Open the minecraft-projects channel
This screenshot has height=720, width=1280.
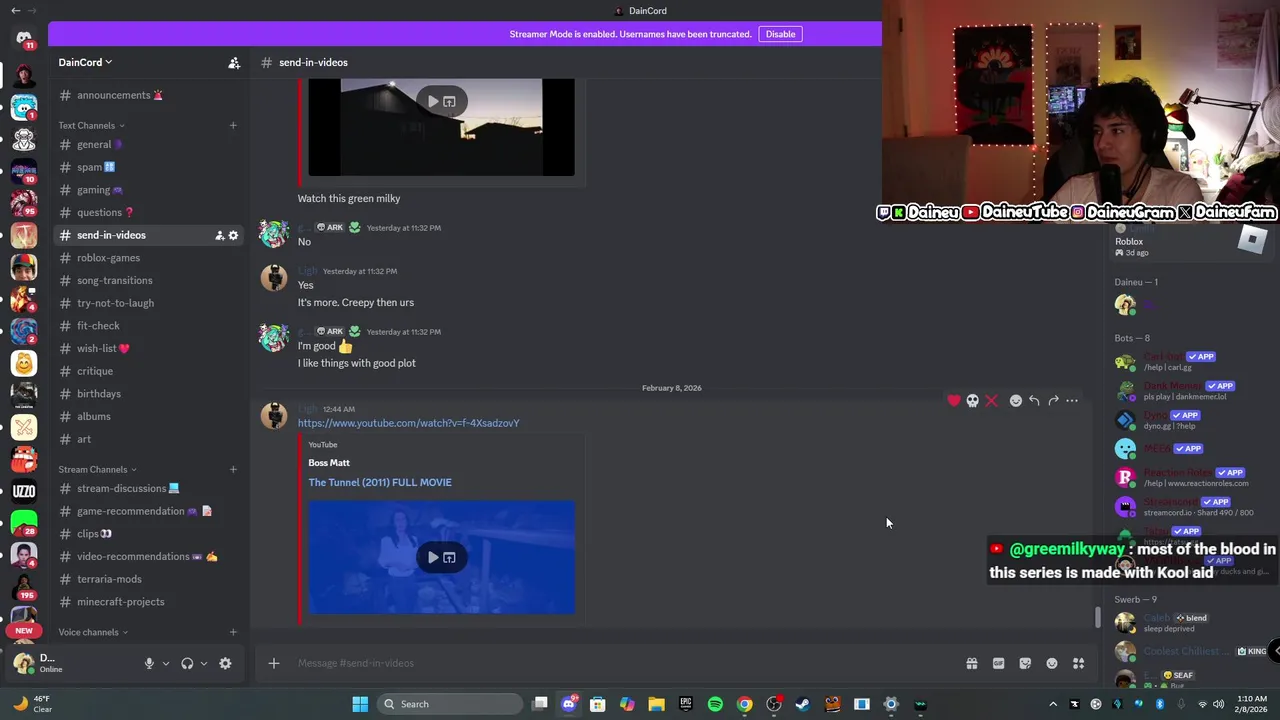click(x=147, y=602)
